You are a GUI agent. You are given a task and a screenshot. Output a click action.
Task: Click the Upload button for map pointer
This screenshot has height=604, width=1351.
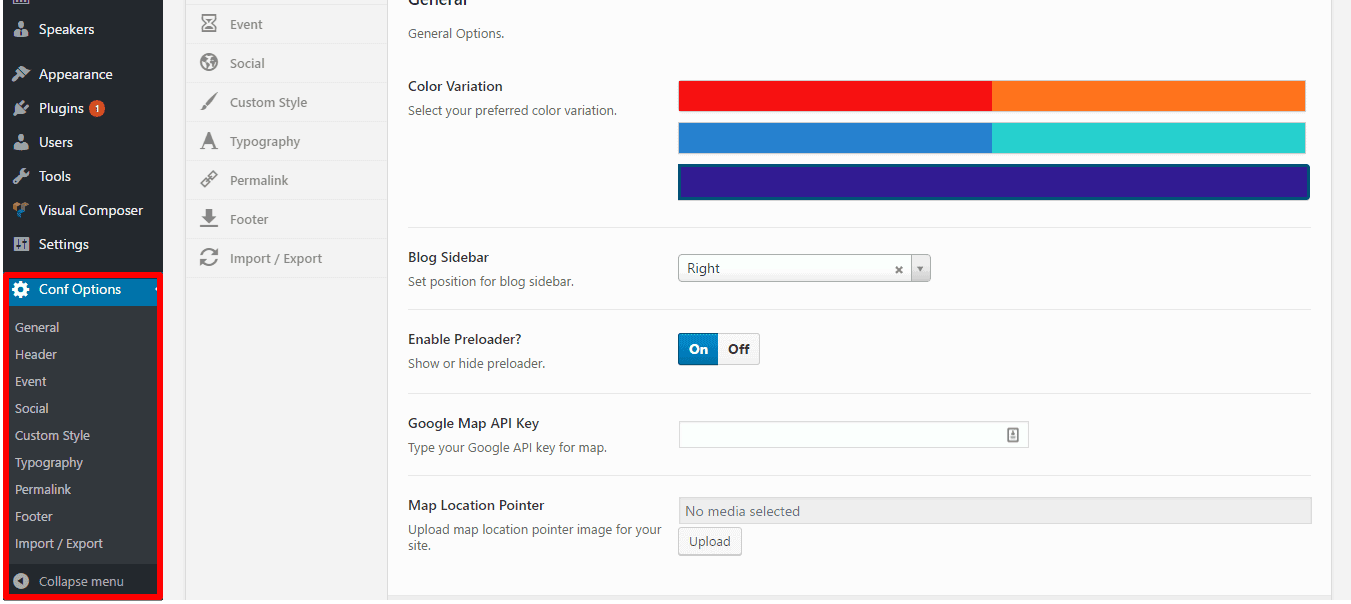(709, 542)
